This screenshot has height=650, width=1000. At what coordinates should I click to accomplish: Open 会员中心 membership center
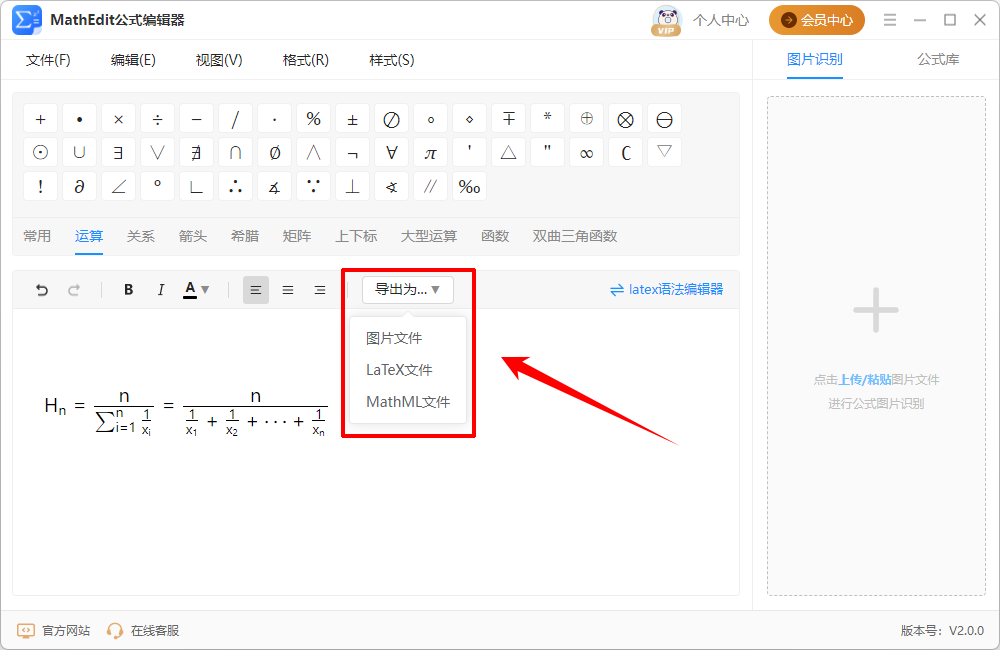pyautogui.click(x=816, y=20)
